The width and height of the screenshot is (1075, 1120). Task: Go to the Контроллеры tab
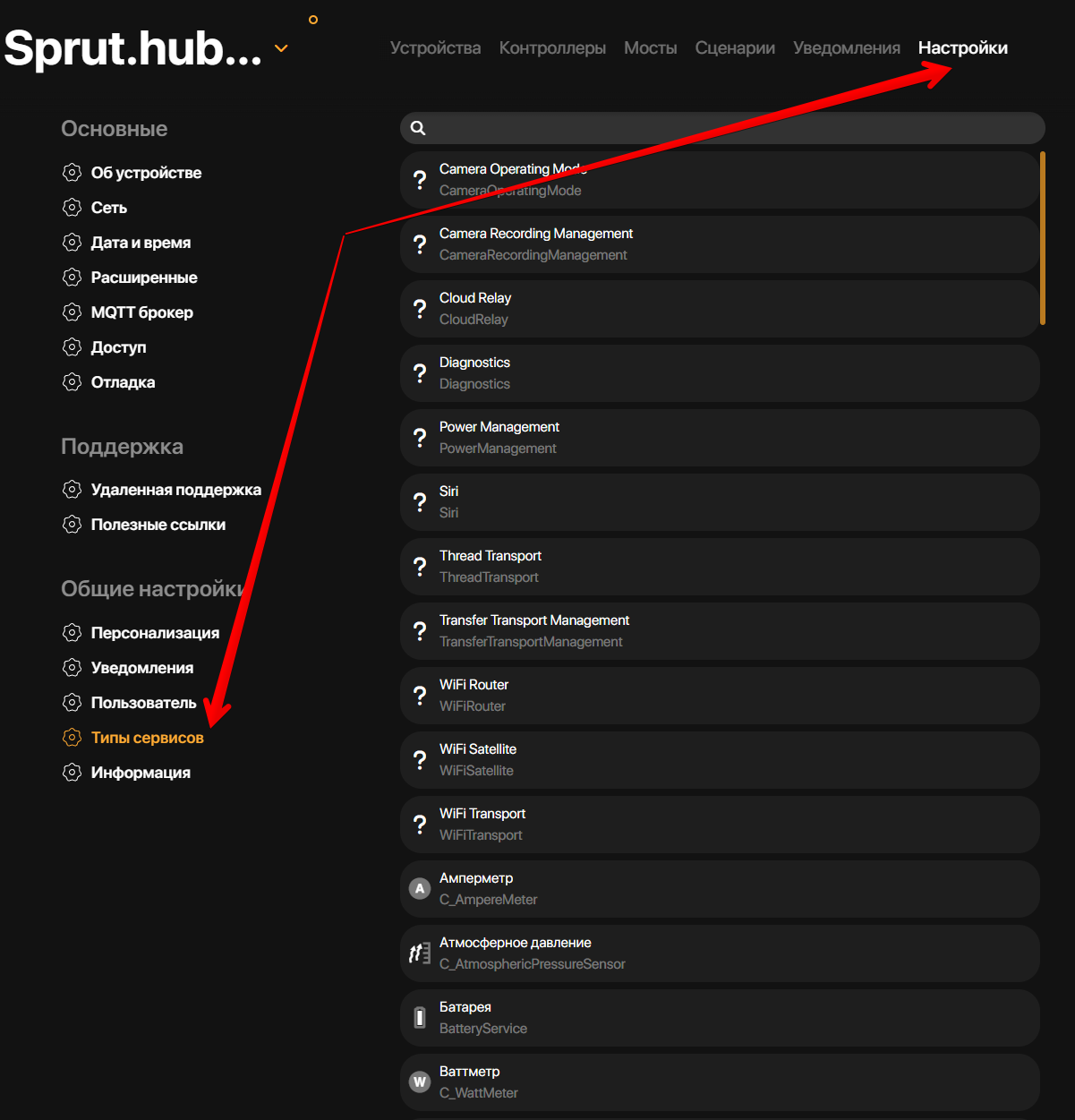coord(552,48)
